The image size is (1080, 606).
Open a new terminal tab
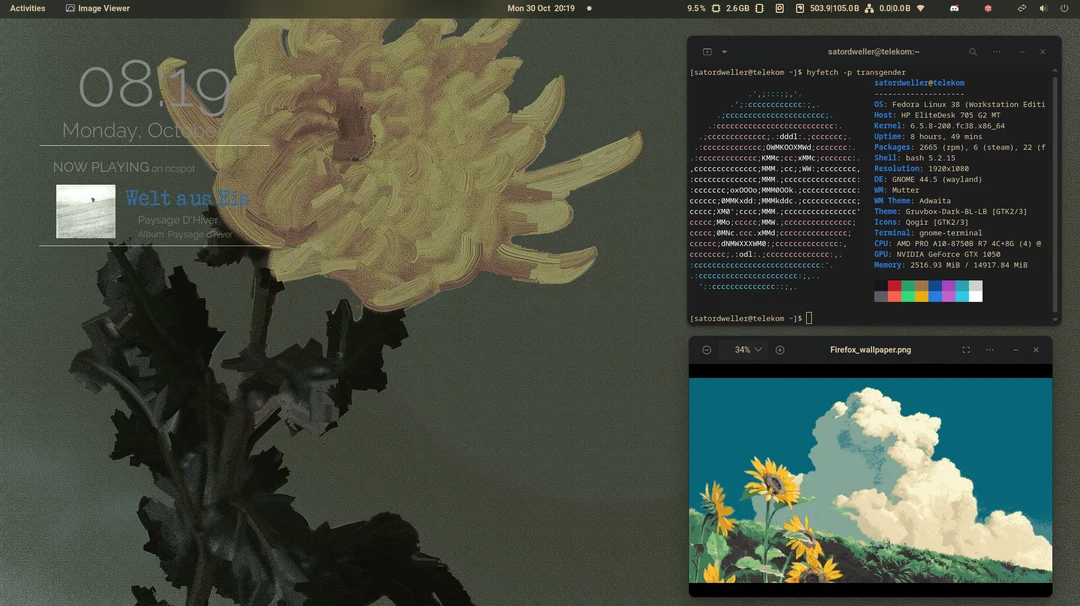(x=708, y=51)
